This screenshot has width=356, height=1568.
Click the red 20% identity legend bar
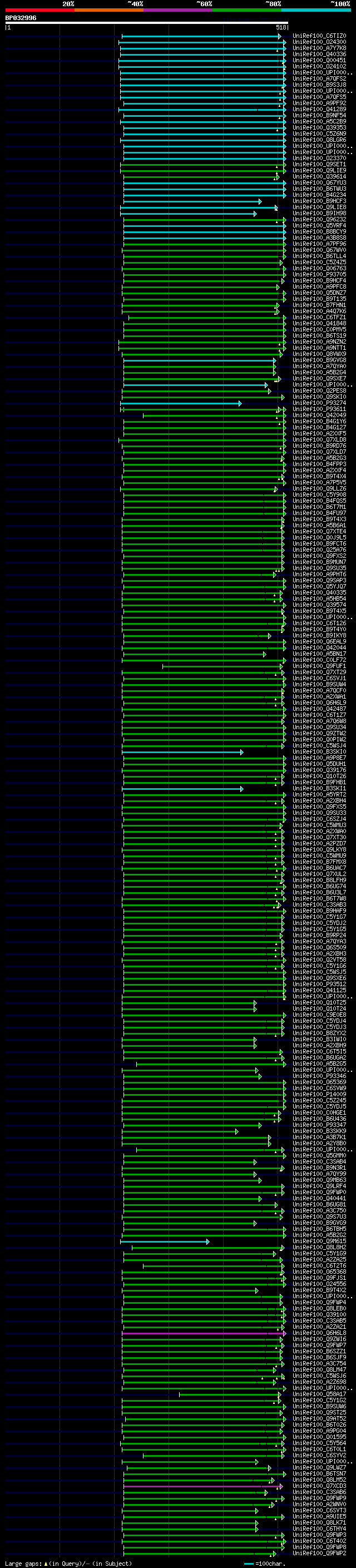pyautogui.click(x=39, y=10)
